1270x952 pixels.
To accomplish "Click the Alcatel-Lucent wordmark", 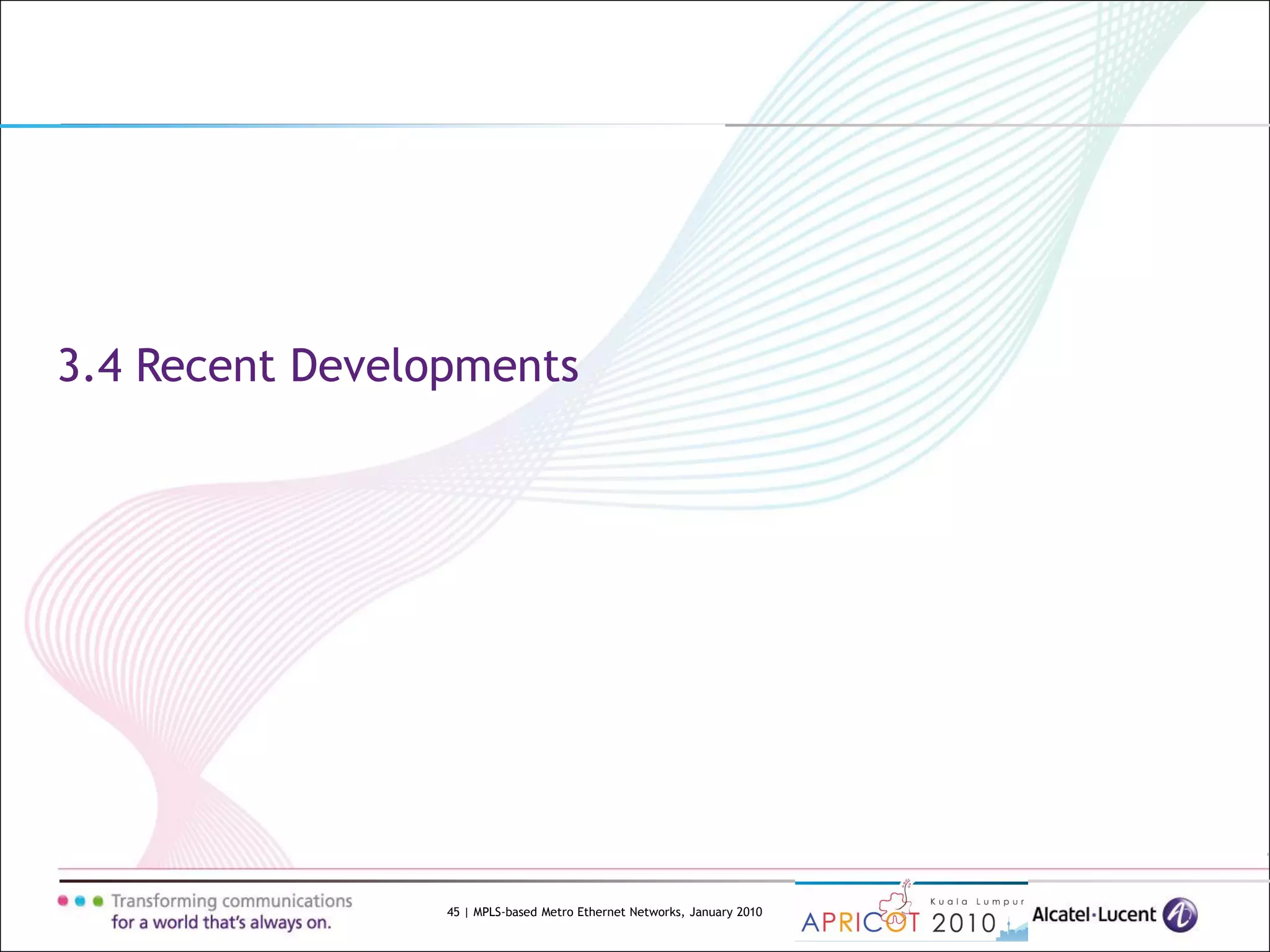I will (x=1094, y=915).
